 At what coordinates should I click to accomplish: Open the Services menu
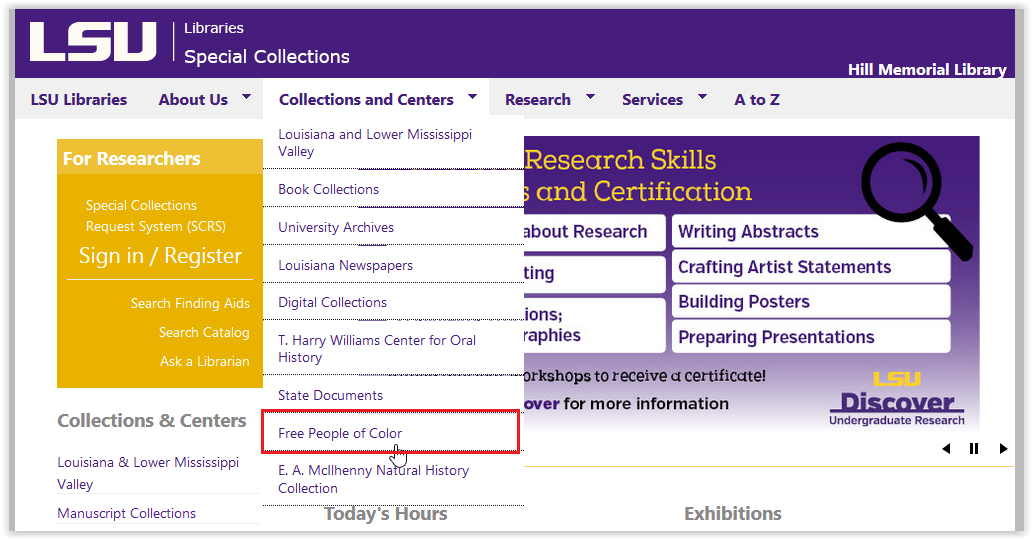pyautogui.click(x=652, y=99)
